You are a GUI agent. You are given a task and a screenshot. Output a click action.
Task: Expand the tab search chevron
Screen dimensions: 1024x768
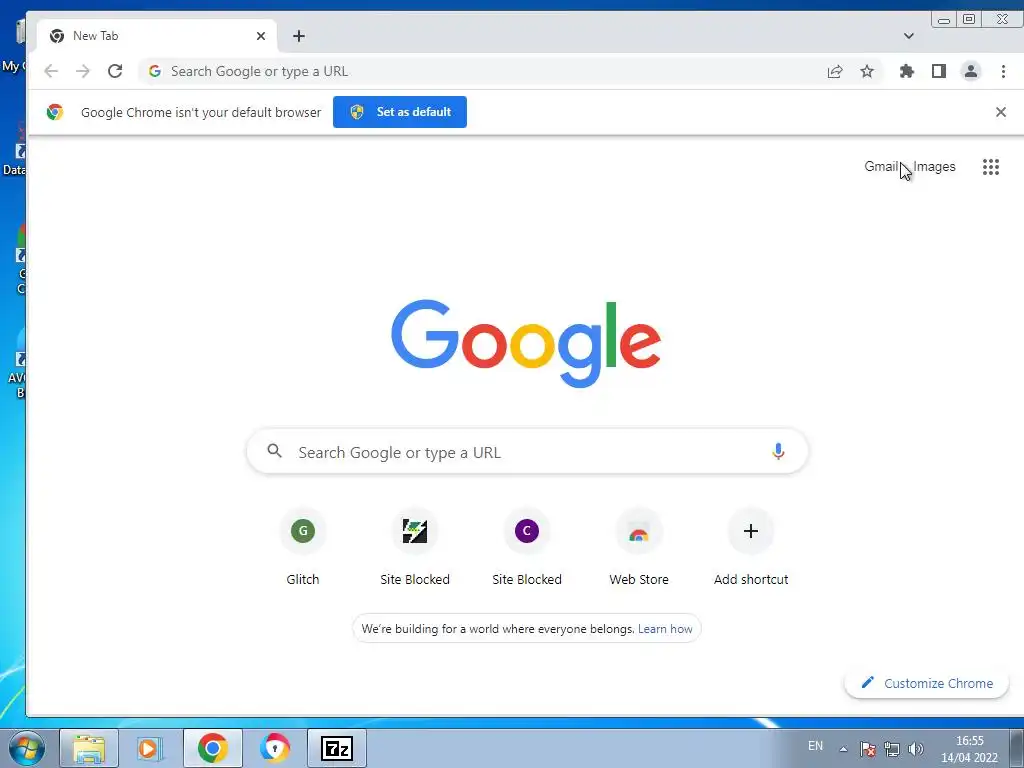(908, 36)
